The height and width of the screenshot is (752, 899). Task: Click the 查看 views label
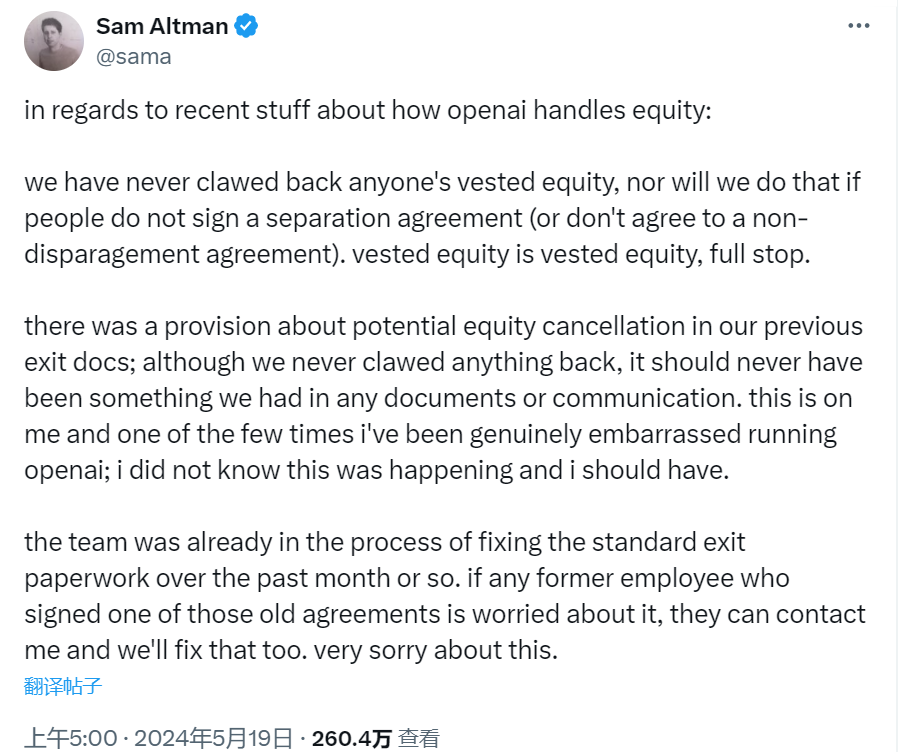tap(419, 738)
